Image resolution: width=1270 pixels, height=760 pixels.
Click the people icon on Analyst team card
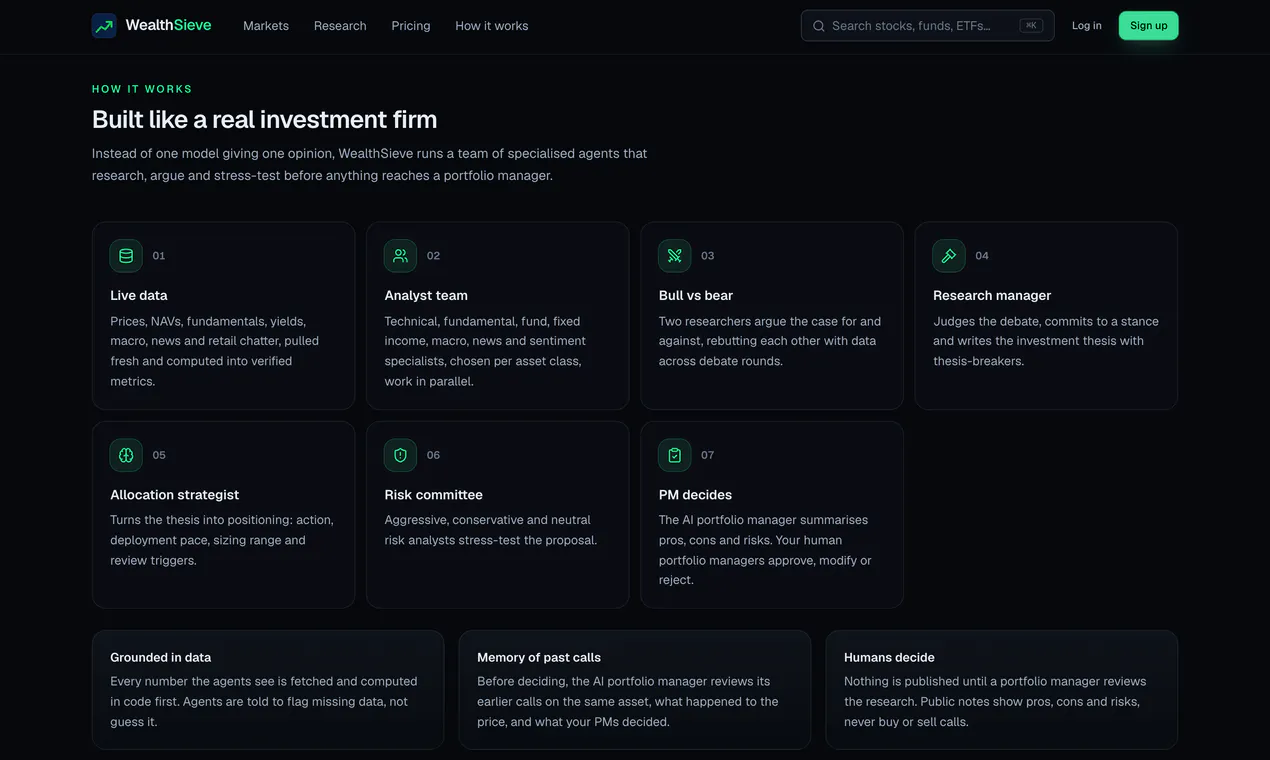tap(400, 256)
